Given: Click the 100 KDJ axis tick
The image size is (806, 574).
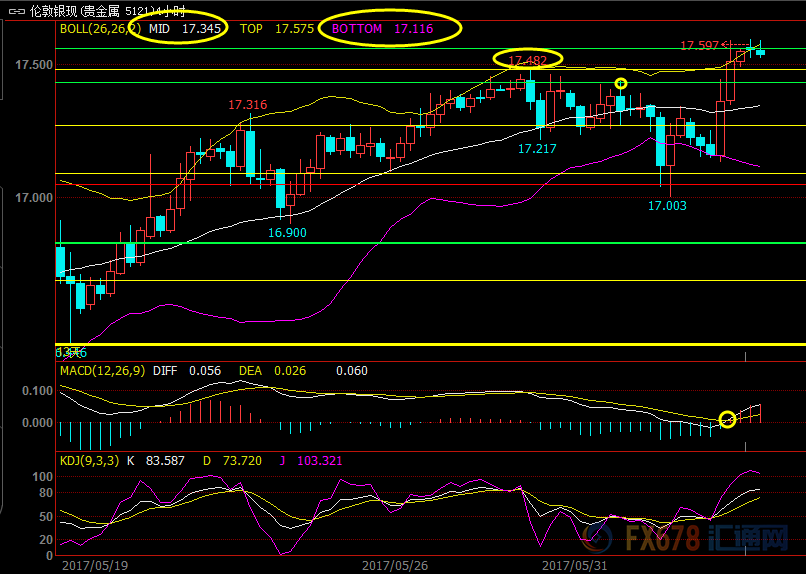Looking at the screenshot, I should point(43,477).
